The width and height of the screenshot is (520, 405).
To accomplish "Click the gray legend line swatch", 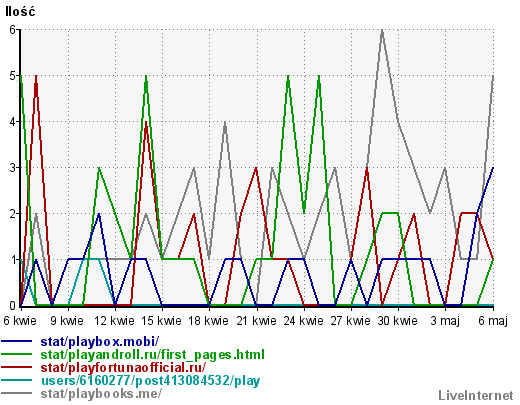I will pos(17,393).
